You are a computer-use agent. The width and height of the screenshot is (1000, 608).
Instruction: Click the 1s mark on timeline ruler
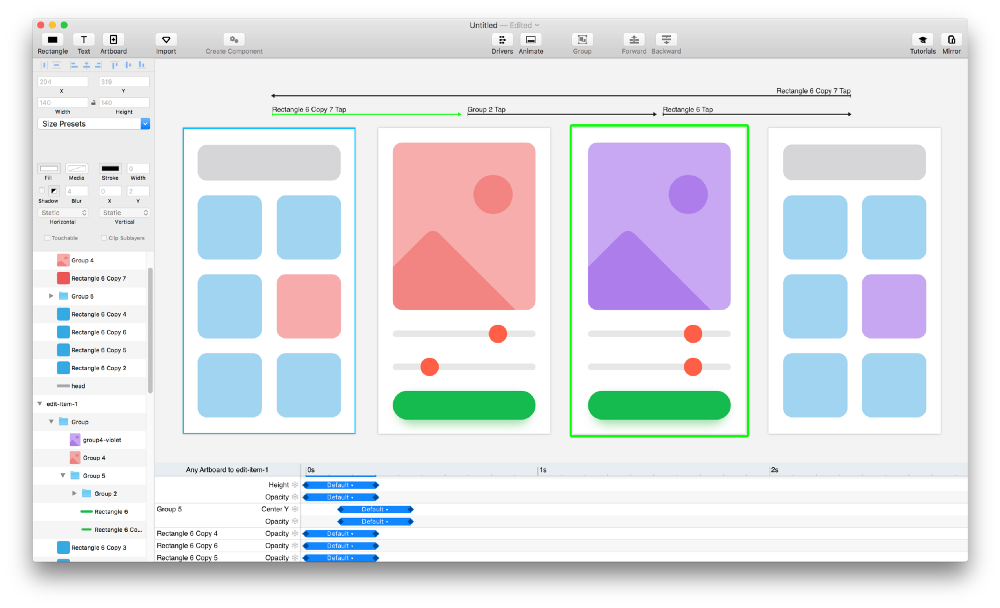pos(543,470)
